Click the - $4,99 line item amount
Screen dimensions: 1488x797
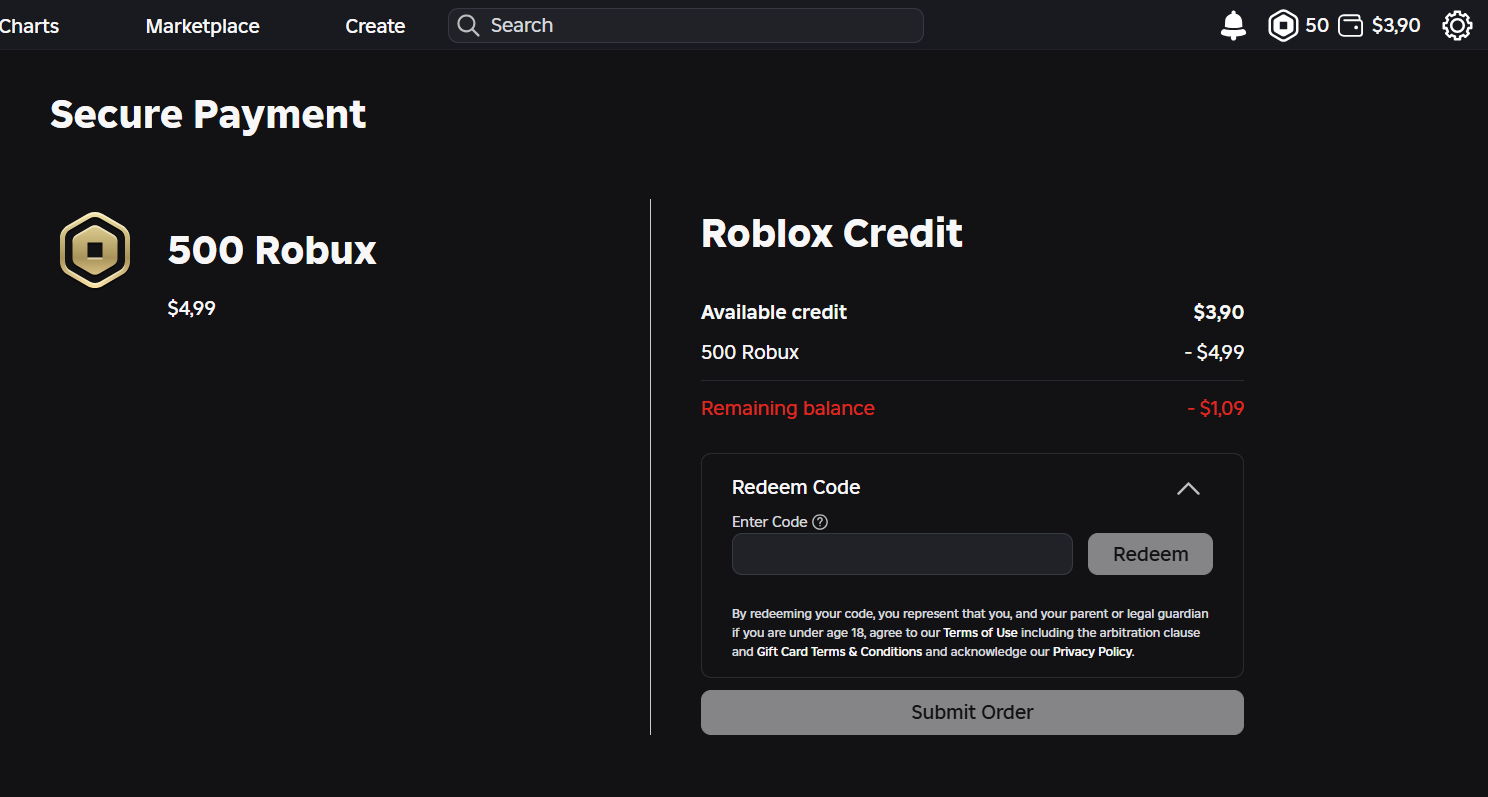pyautogui.click(x=1214, y=352)
